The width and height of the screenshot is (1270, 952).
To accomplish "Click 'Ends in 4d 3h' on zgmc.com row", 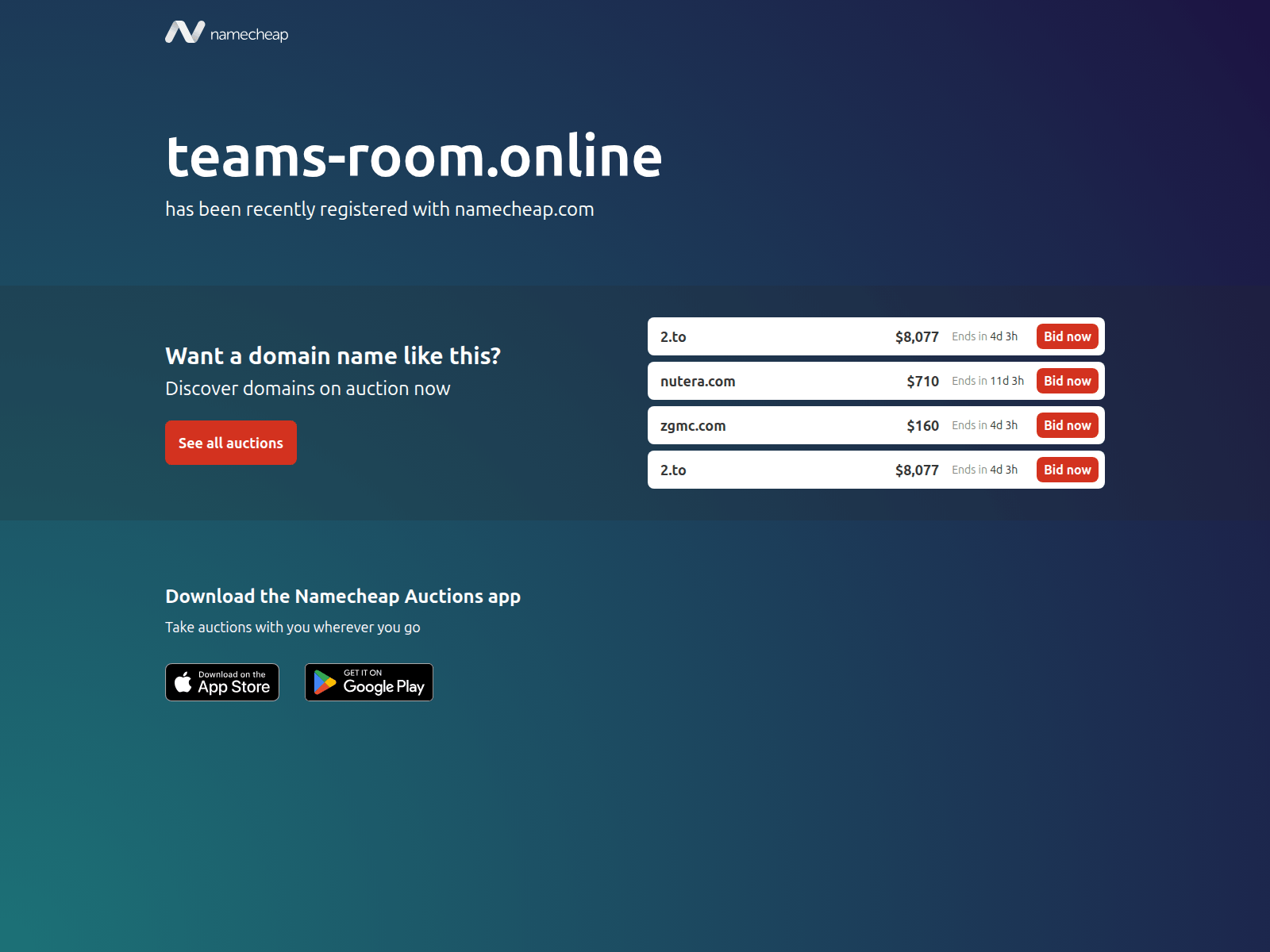I will point(985,425).
